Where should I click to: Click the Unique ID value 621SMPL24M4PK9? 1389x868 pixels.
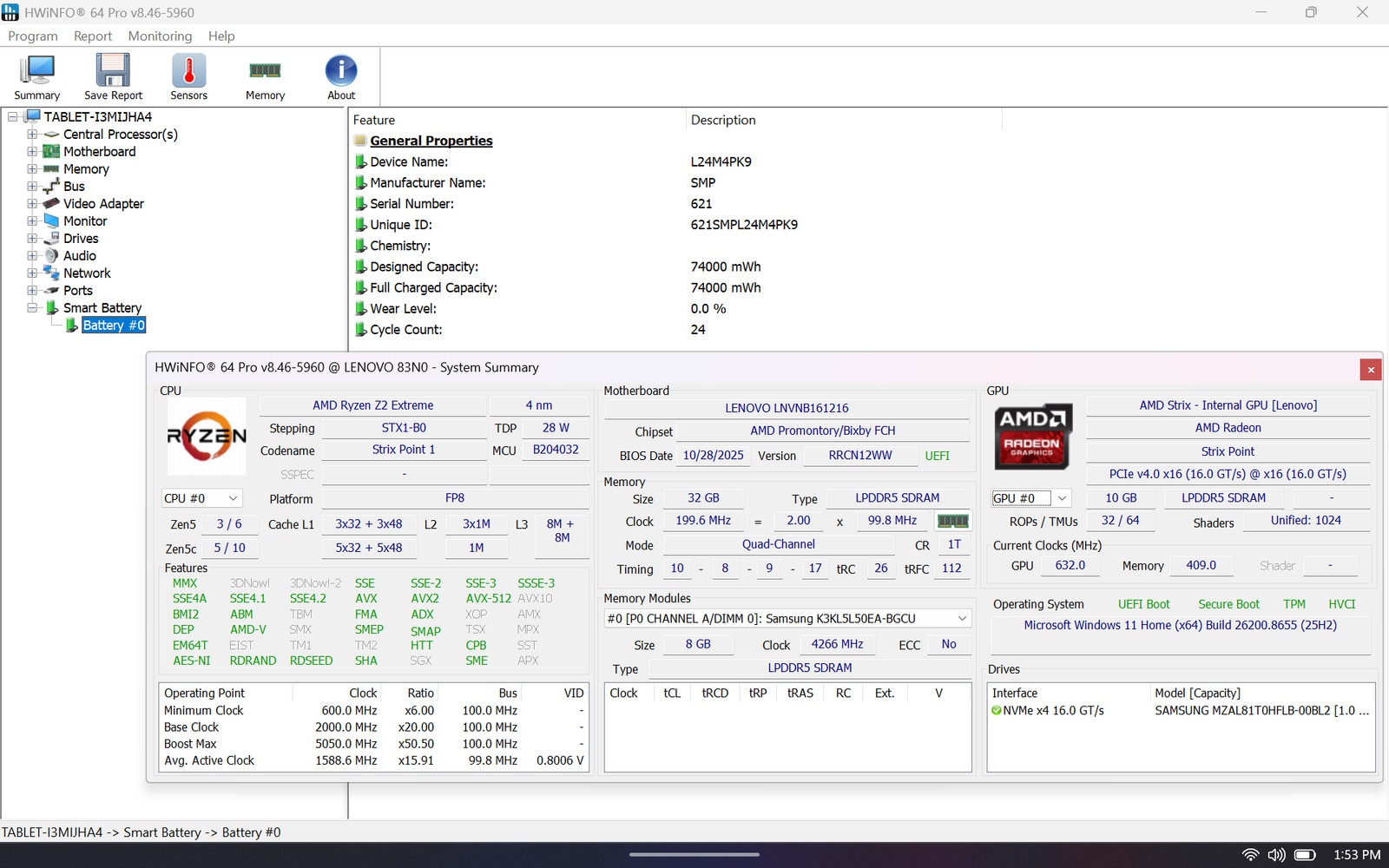point(744,225)
